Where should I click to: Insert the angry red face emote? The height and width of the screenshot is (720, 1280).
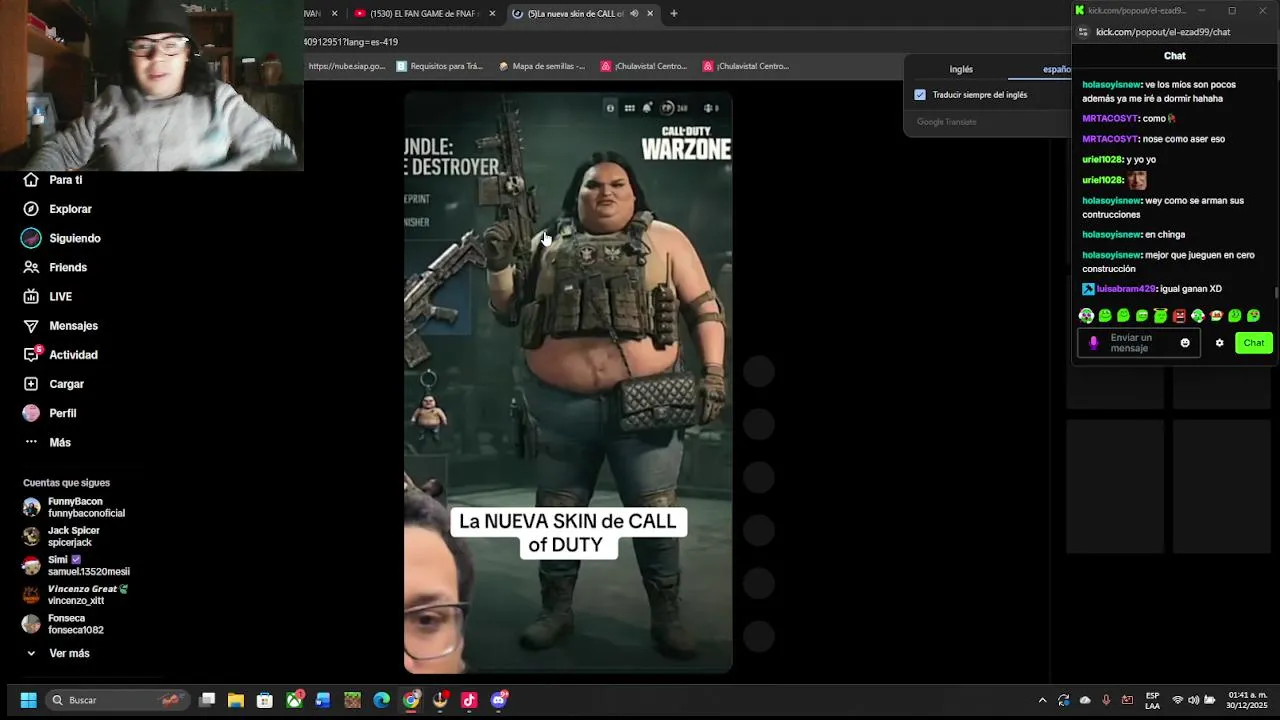click(1179, 316)
